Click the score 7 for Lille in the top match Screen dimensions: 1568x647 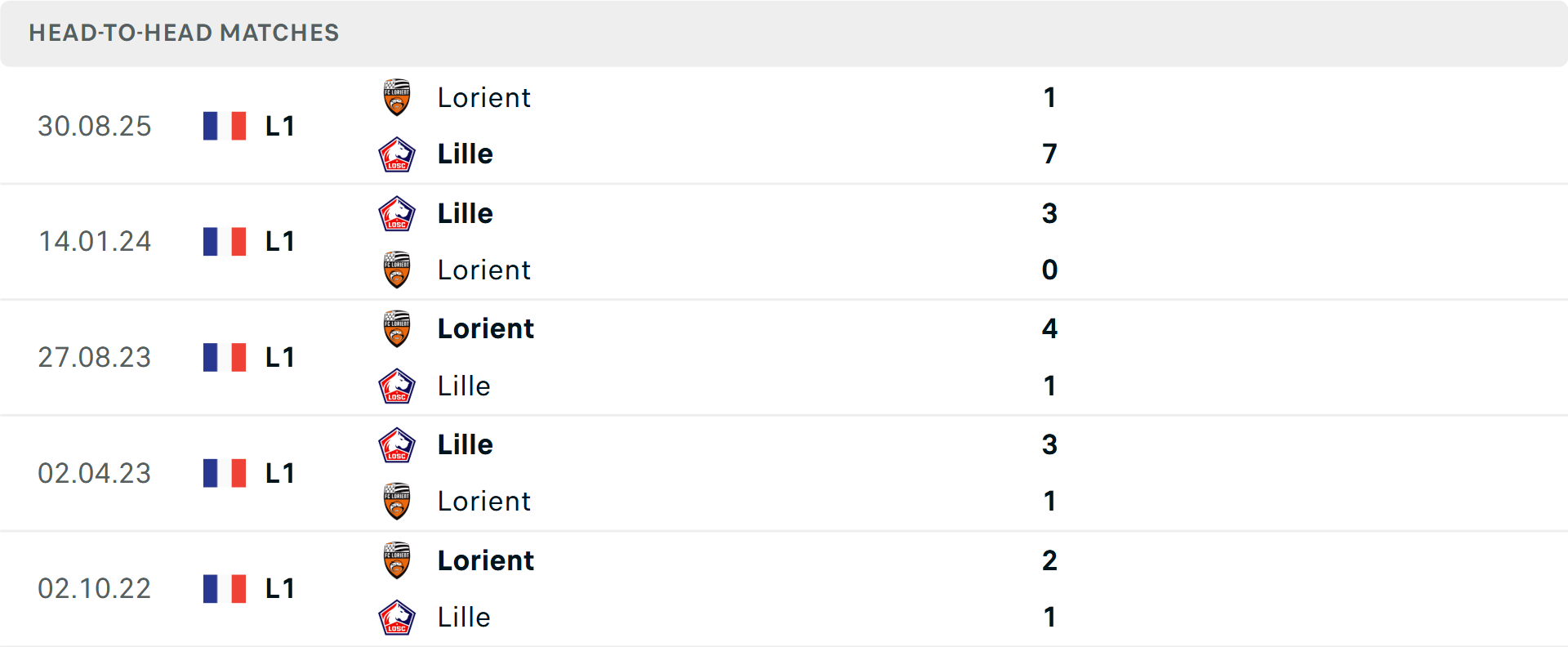coord(1050,154)
